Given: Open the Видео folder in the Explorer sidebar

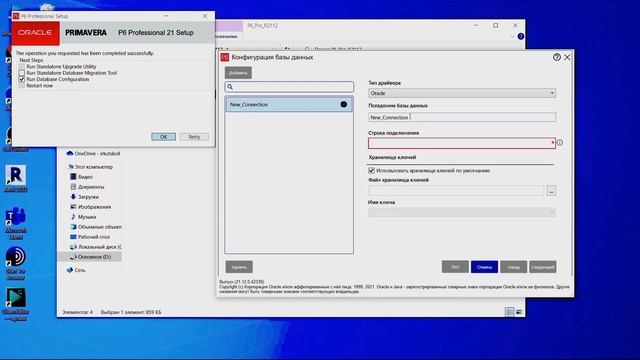Looking at the screenshot, I should [x=82, y=177].
